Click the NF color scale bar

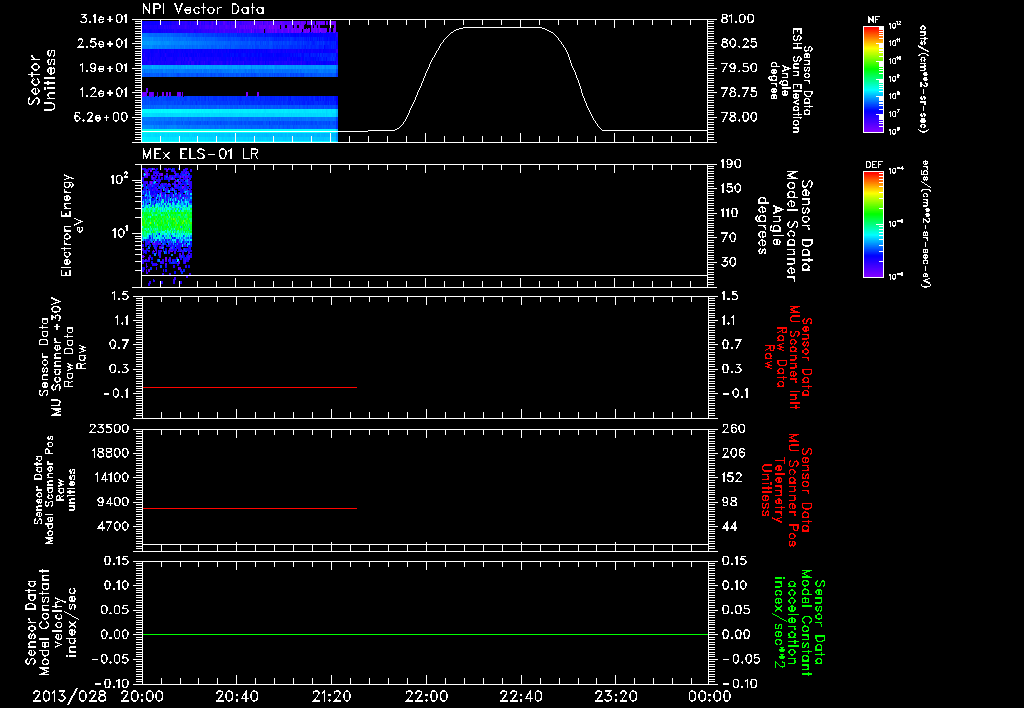tap(874, 78)
